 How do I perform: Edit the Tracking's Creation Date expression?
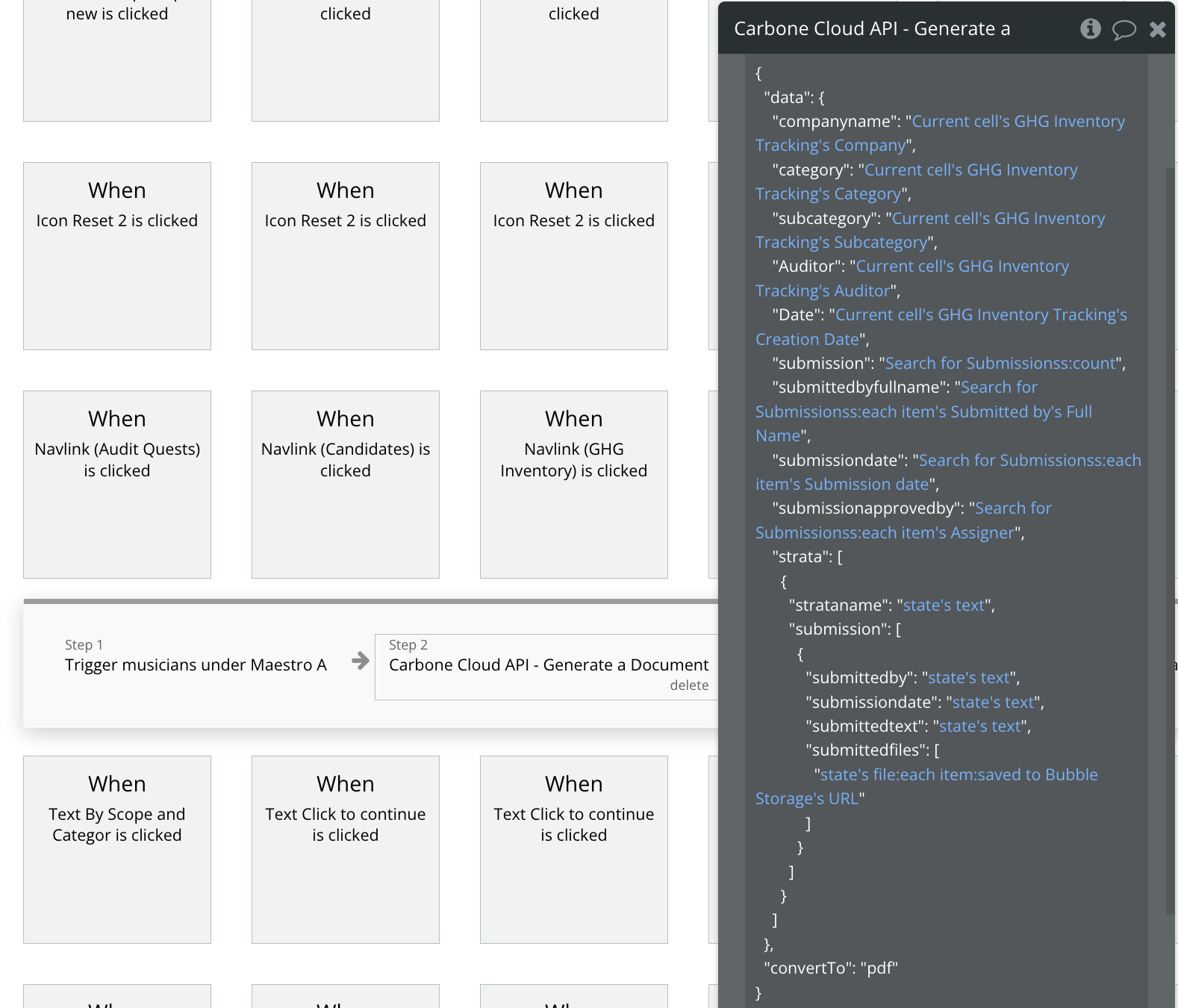(941, 327)
